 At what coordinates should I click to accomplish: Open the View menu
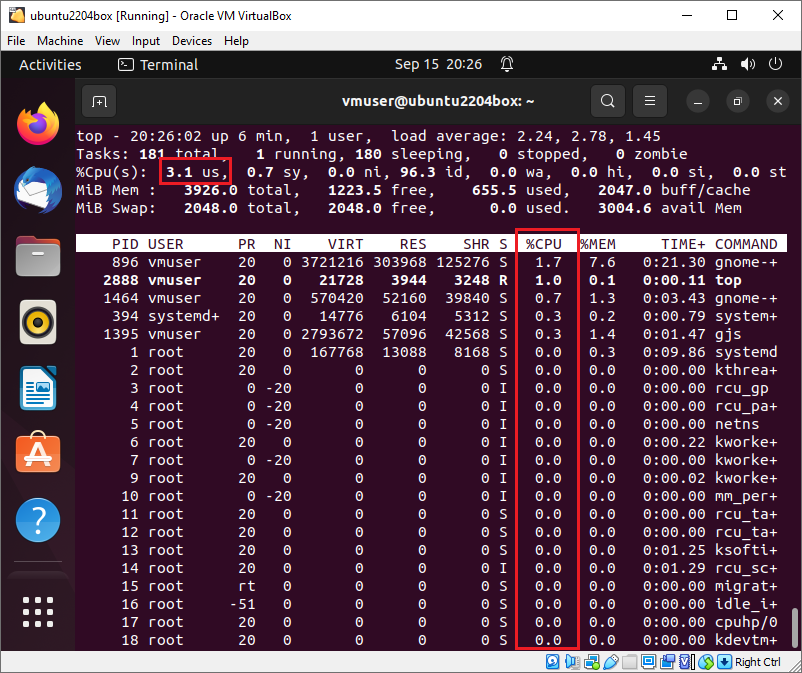[107, 41]
